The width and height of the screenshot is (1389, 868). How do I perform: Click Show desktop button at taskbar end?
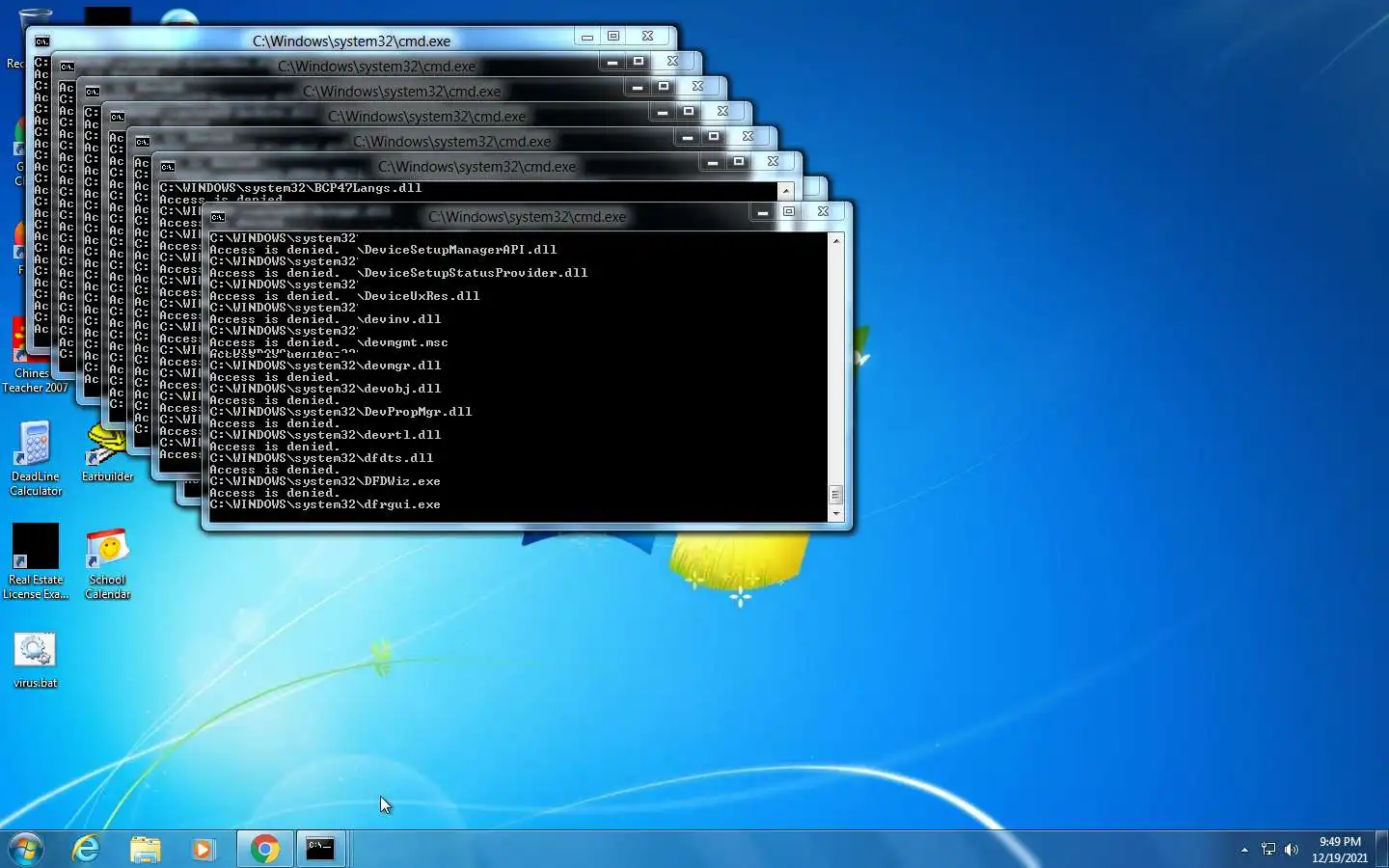tap(1381, 850)
